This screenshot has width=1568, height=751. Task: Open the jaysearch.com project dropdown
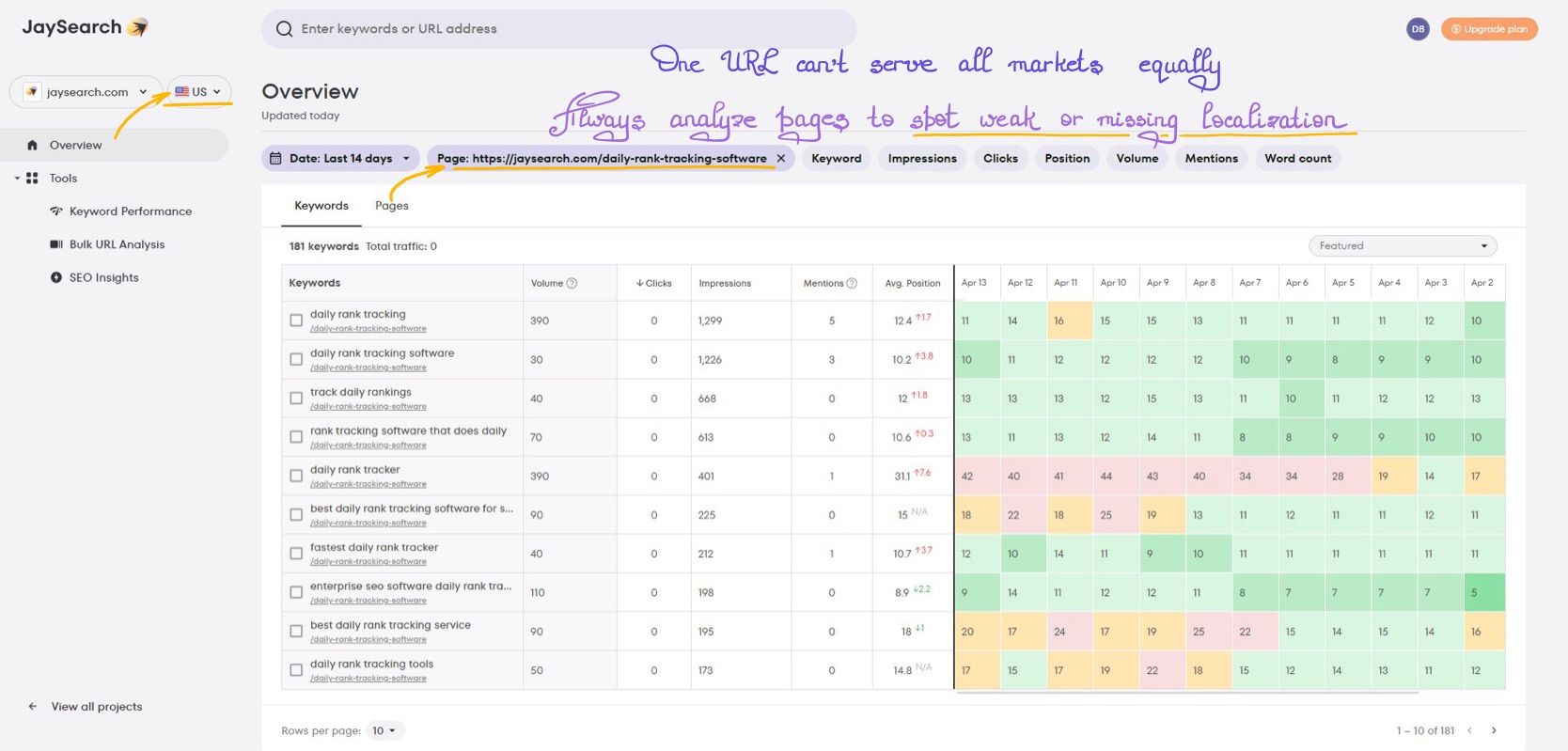coord(86,92)
